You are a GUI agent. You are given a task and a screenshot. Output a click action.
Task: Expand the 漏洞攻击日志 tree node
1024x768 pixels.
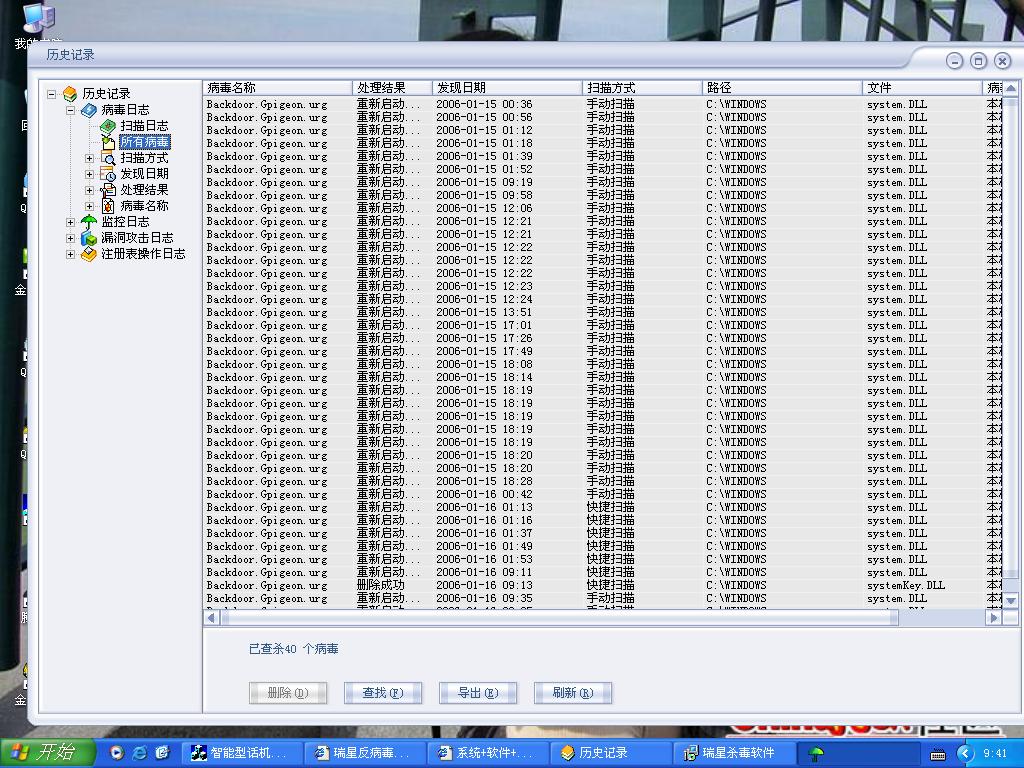[x=71, y=238]
